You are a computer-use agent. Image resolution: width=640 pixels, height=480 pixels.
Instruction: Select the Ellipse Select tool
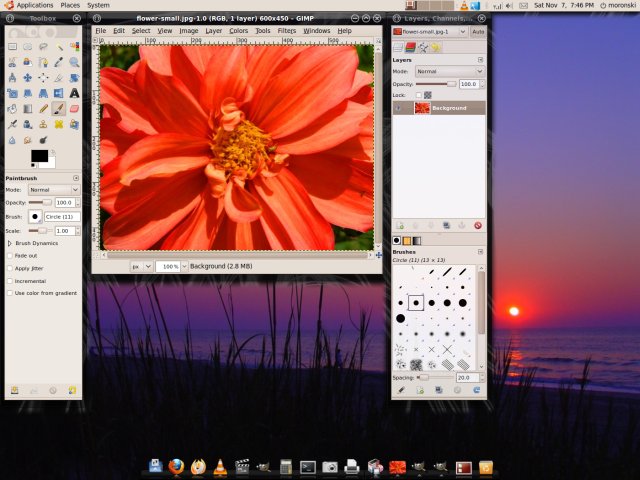click(x=27, y=47)
